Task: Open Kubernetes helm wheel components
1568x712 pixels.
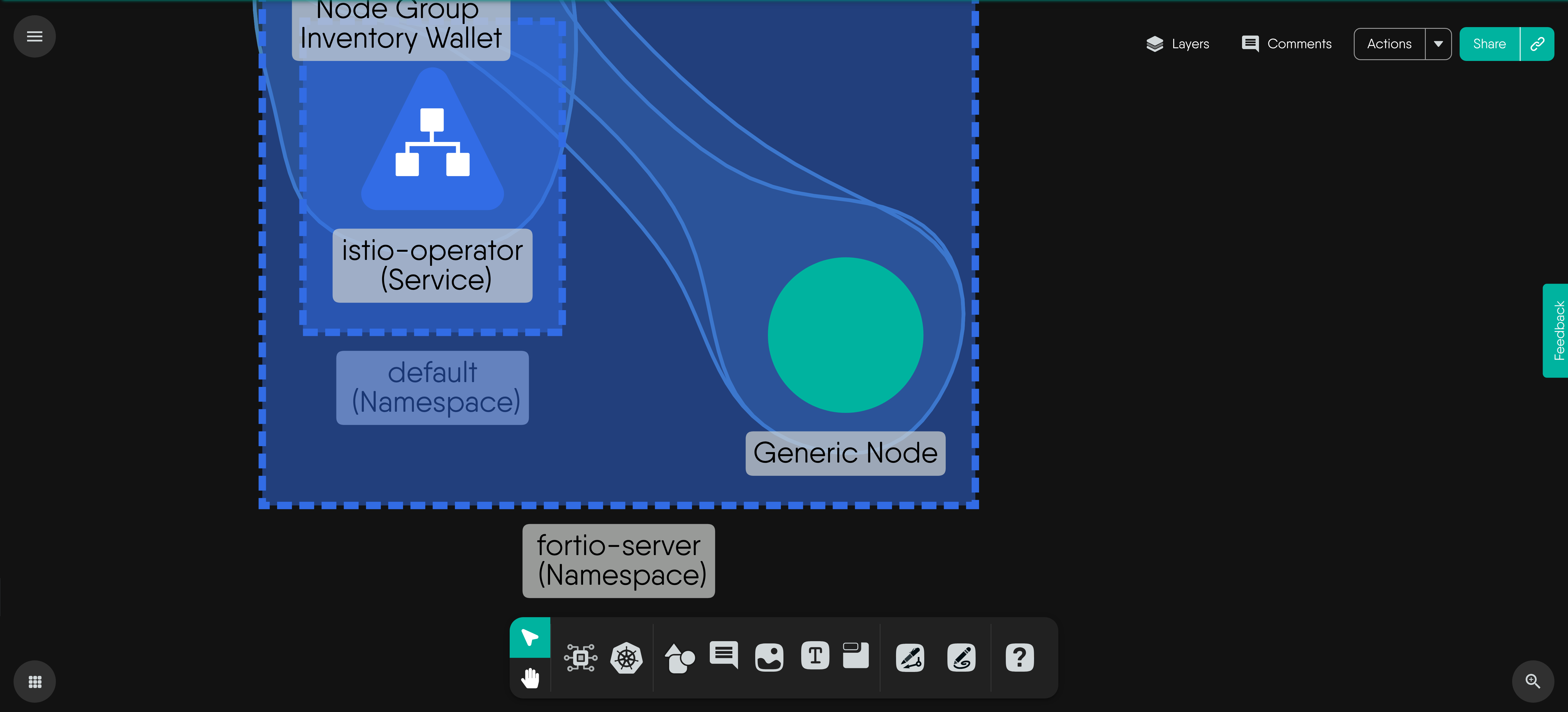Action: [x=626, y=658]
